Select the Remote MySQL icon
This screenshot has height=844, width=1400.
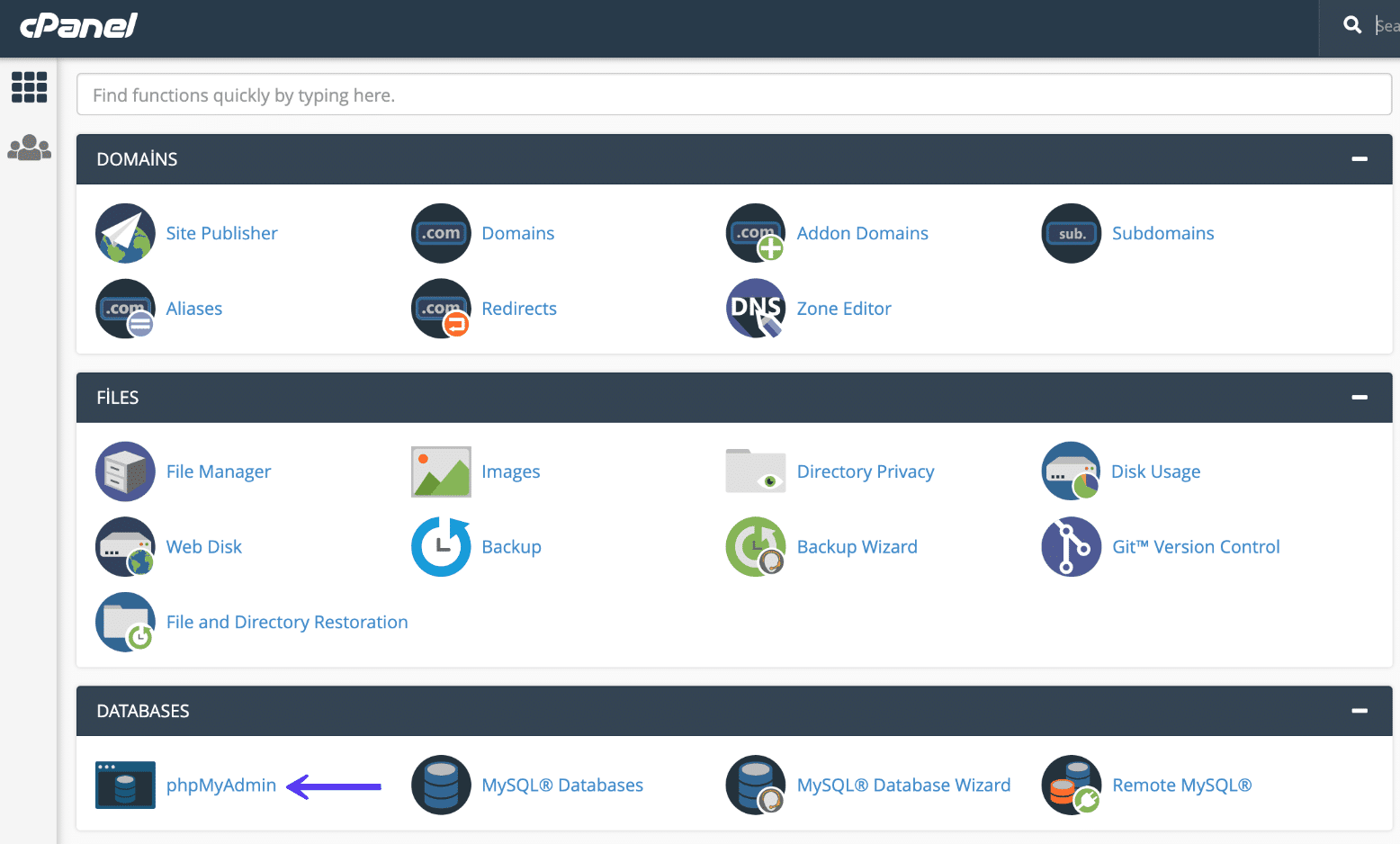point(1071,785)
